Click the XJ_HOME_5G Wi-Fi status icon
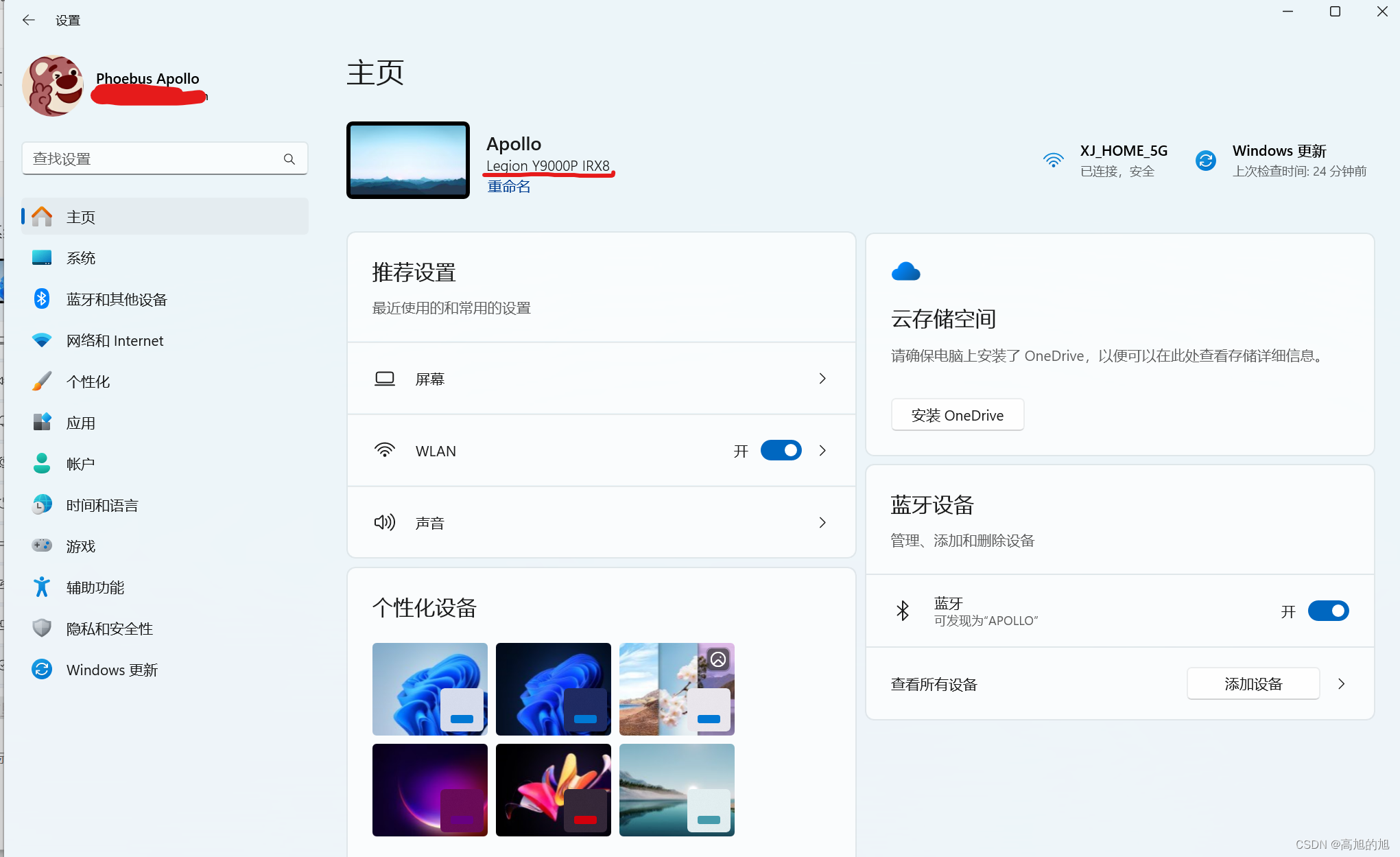The image size is (1400, 857). click(x=1053, y=161)
